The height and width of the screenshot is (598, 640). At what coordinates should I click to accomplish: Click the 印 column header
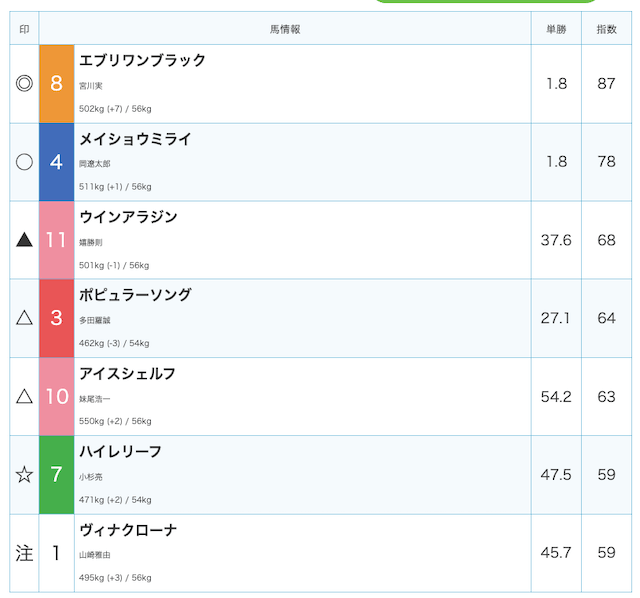click(24, 29)
